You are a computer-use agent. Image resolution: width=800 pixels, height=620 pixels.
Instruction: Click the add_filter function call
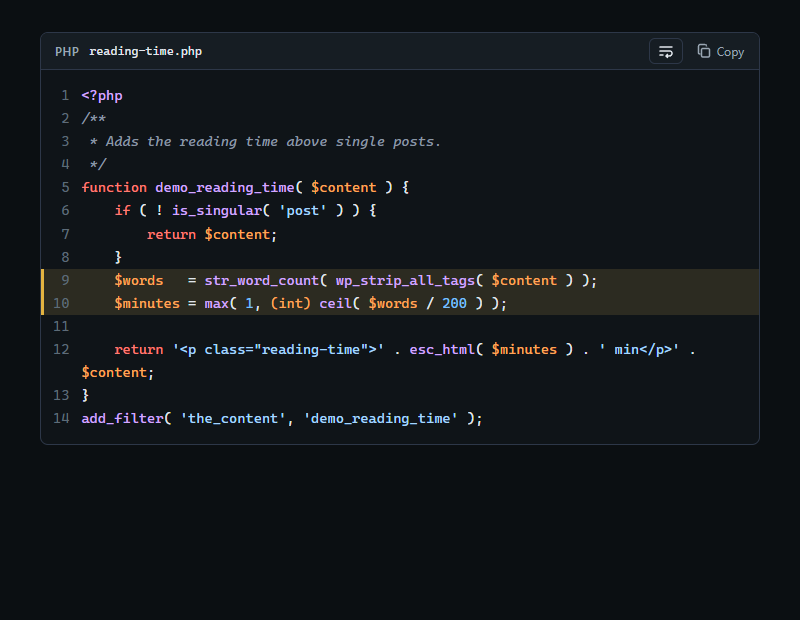click(122, 418)
